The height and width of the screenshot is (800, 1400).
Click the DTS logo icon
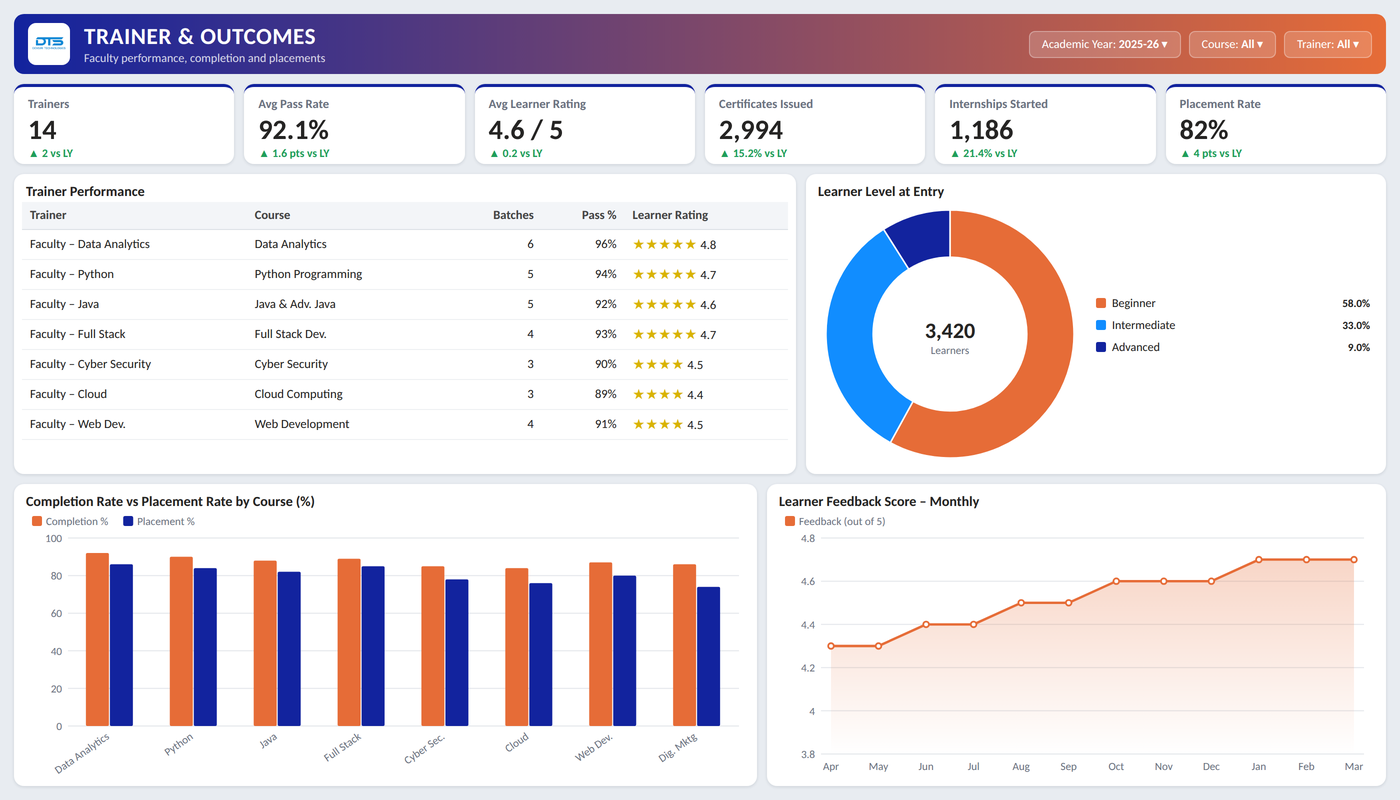click(x=49, y=44)
